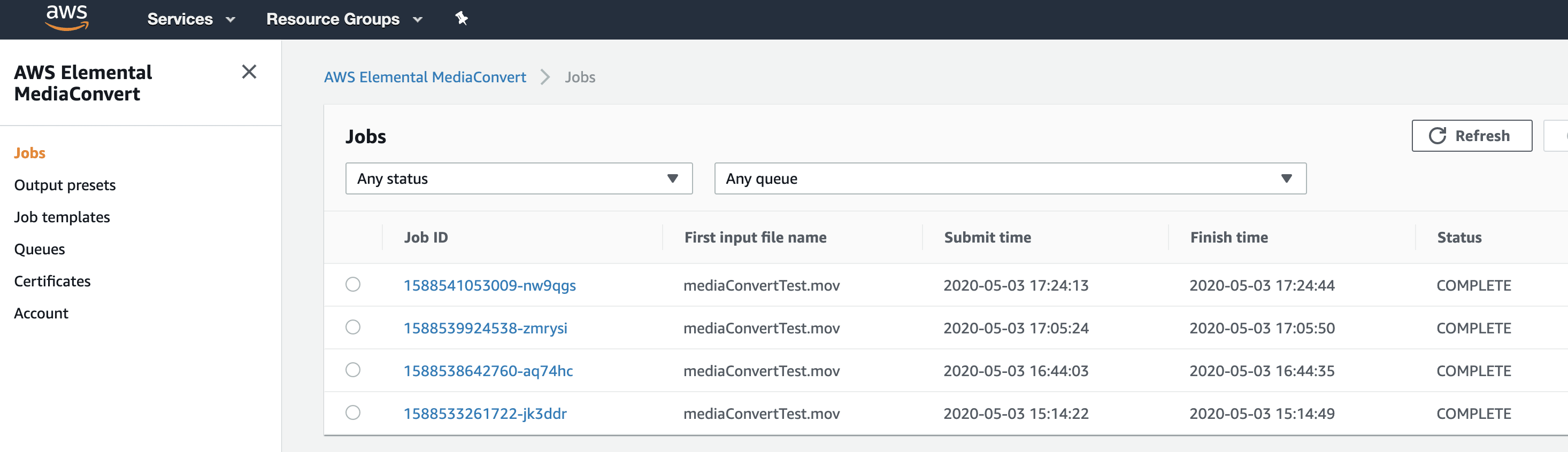Viewport: 1568px width, 452px height.
Task: Close the MediaConvert side navigation panel
Action: [x=249, y=72]
